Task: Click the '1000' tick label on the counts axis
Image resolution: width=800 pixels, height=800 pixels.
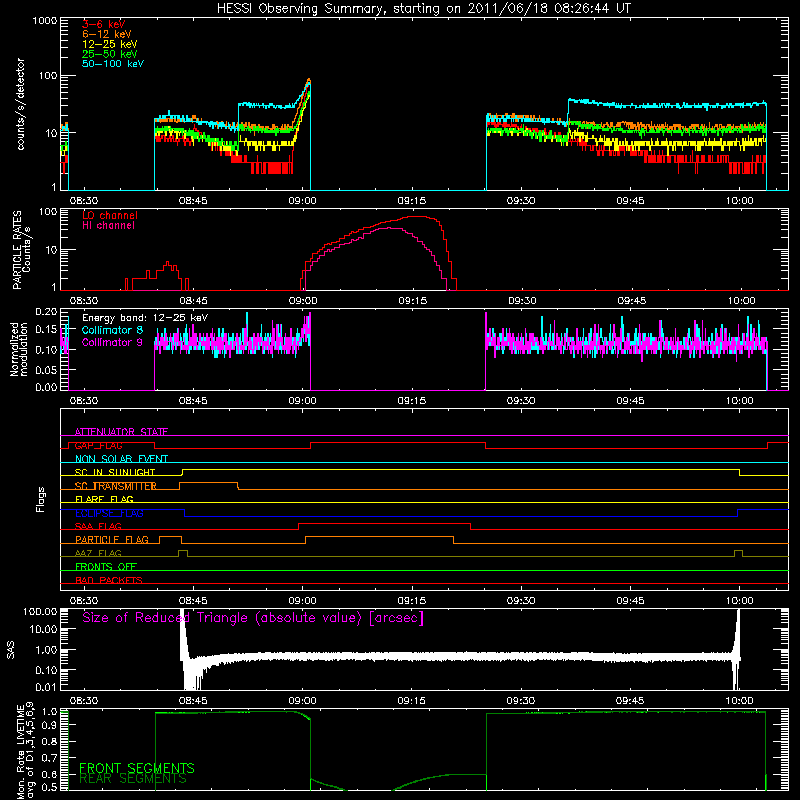Action: [44, 21]
